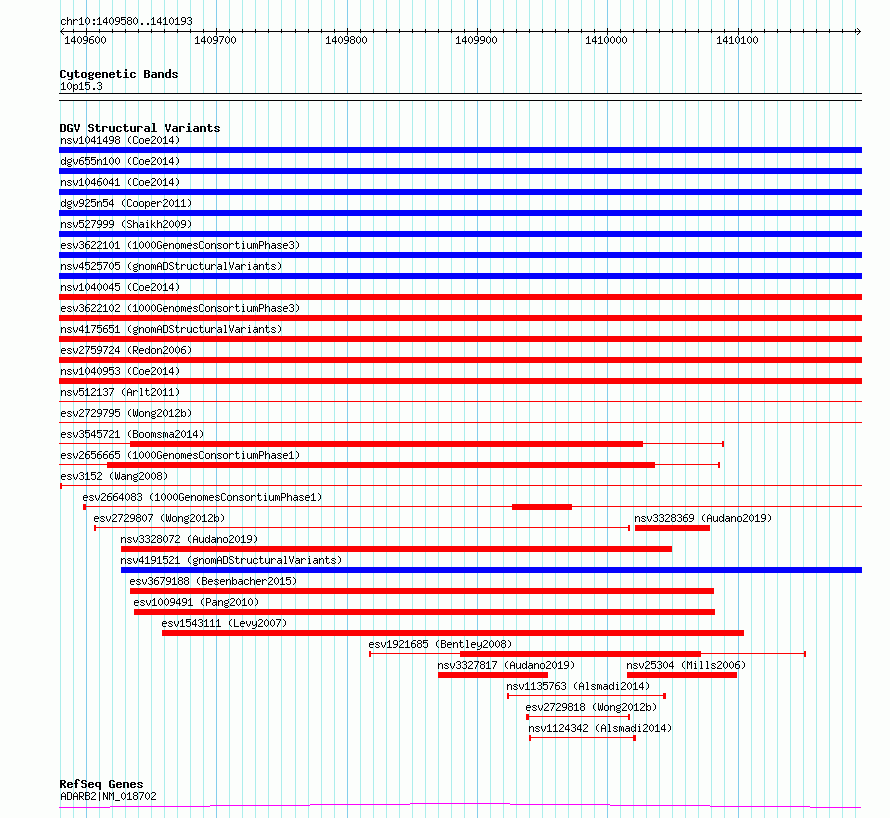Image resolution: width=890 pixels, height=818 pixels.
Task: Click the esv2729818 interval line
Action: [x=578, y=717]
